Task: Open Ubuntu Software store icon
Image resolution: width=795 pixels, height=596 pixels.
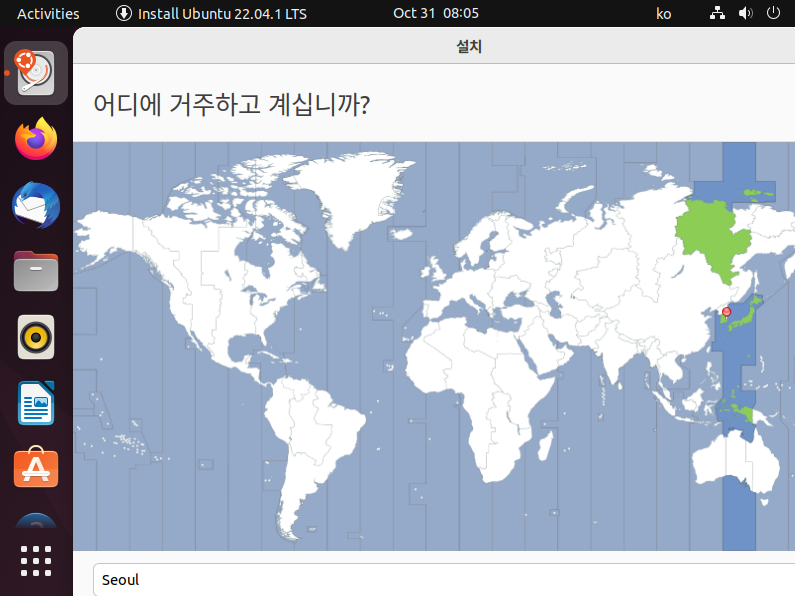Action: (35, 467)
